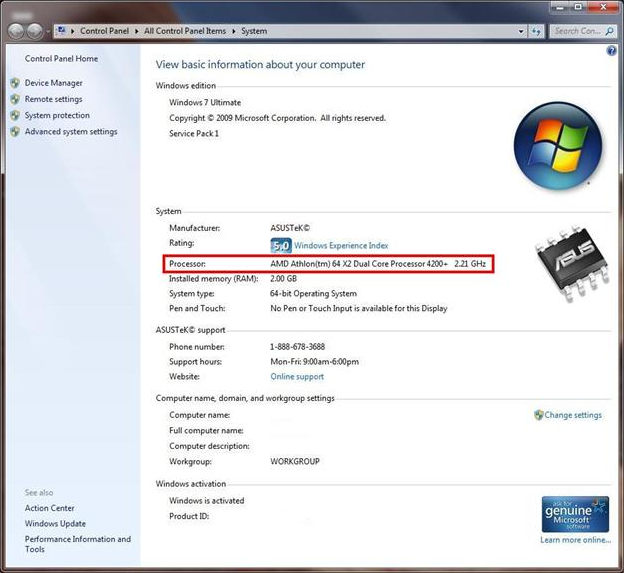Image resolution: width=624 pixels, height=573 pixels.
Task: Open the Windows Experience Index link
Action: pyautogui.click(x=341, y=246)
